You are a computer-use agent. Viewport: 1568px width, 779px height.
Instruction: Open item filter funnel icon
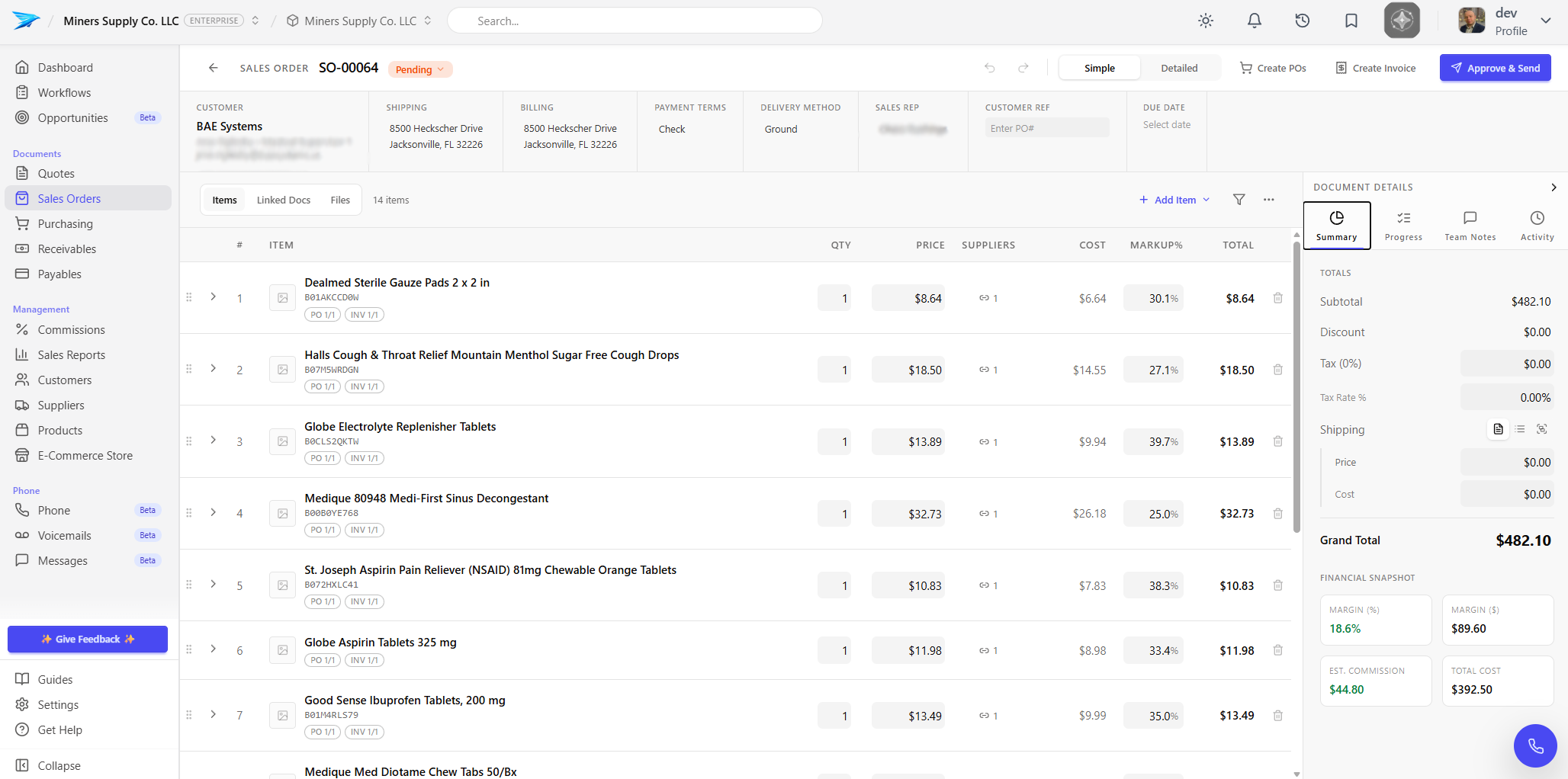pyautogui.click(x=1239, y=200)
